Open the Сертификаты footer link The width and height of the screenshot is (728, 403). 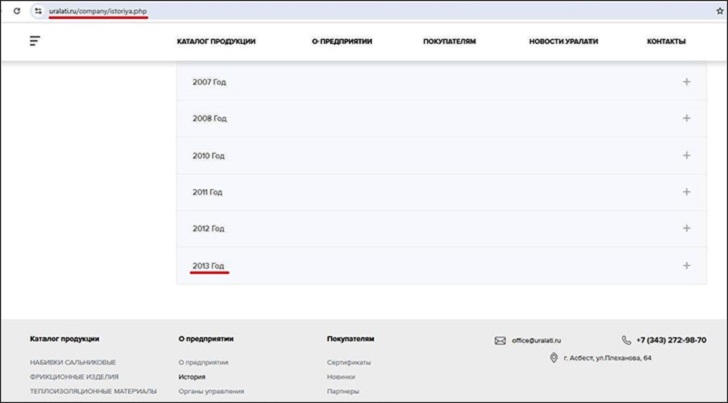point(349,362)
